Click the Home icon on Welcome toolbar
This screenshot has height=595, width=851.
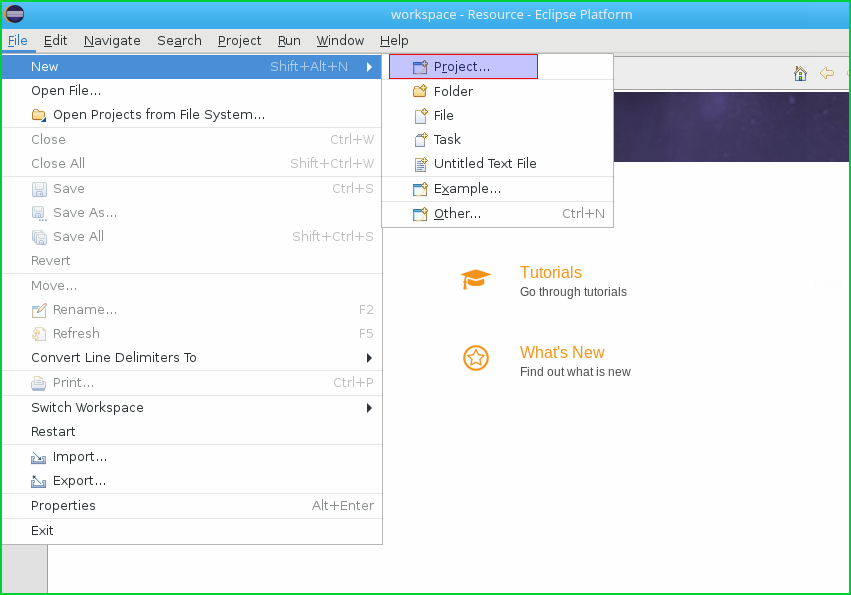coord(800,73)
